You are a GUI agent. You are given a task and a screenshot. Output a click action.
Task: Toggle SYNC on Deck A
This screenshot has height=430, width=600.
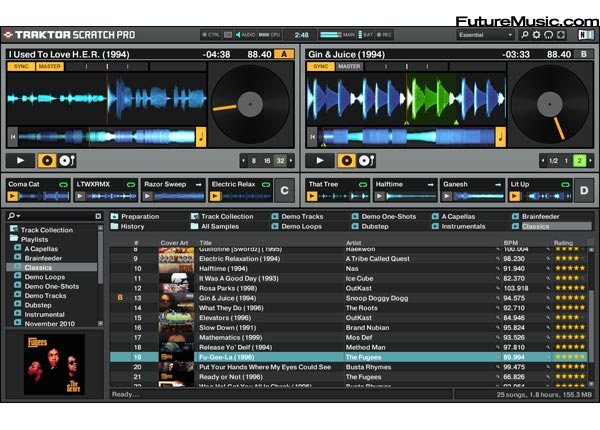click(x=21, y=67)
